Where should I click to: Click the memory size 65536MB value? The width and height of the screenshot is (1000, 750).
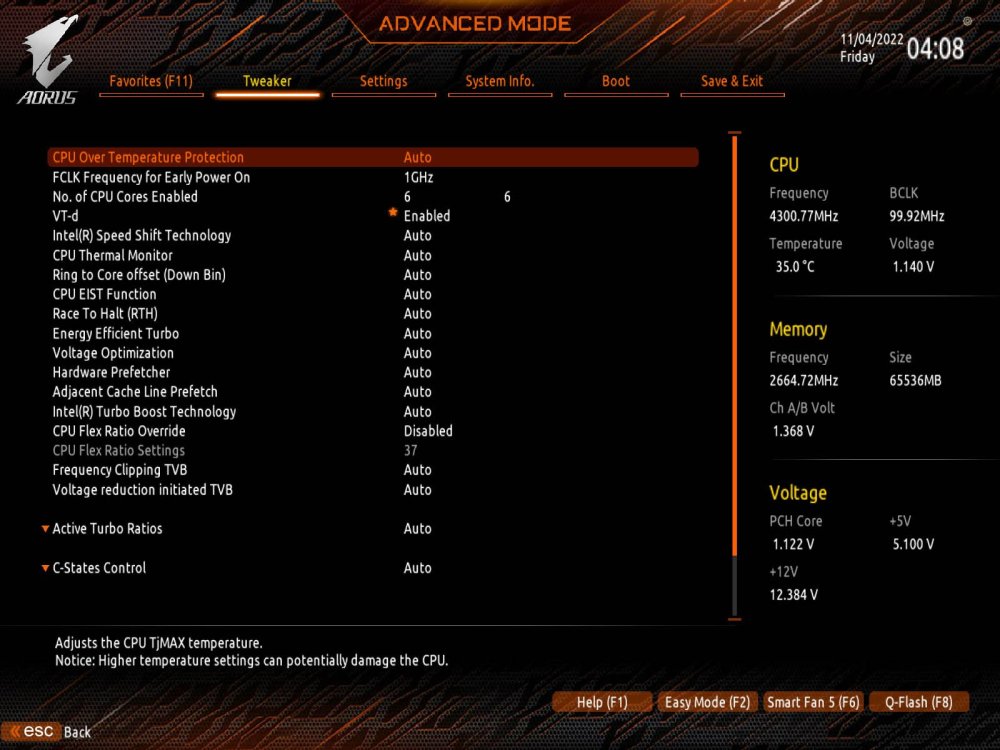click(915, 381)
